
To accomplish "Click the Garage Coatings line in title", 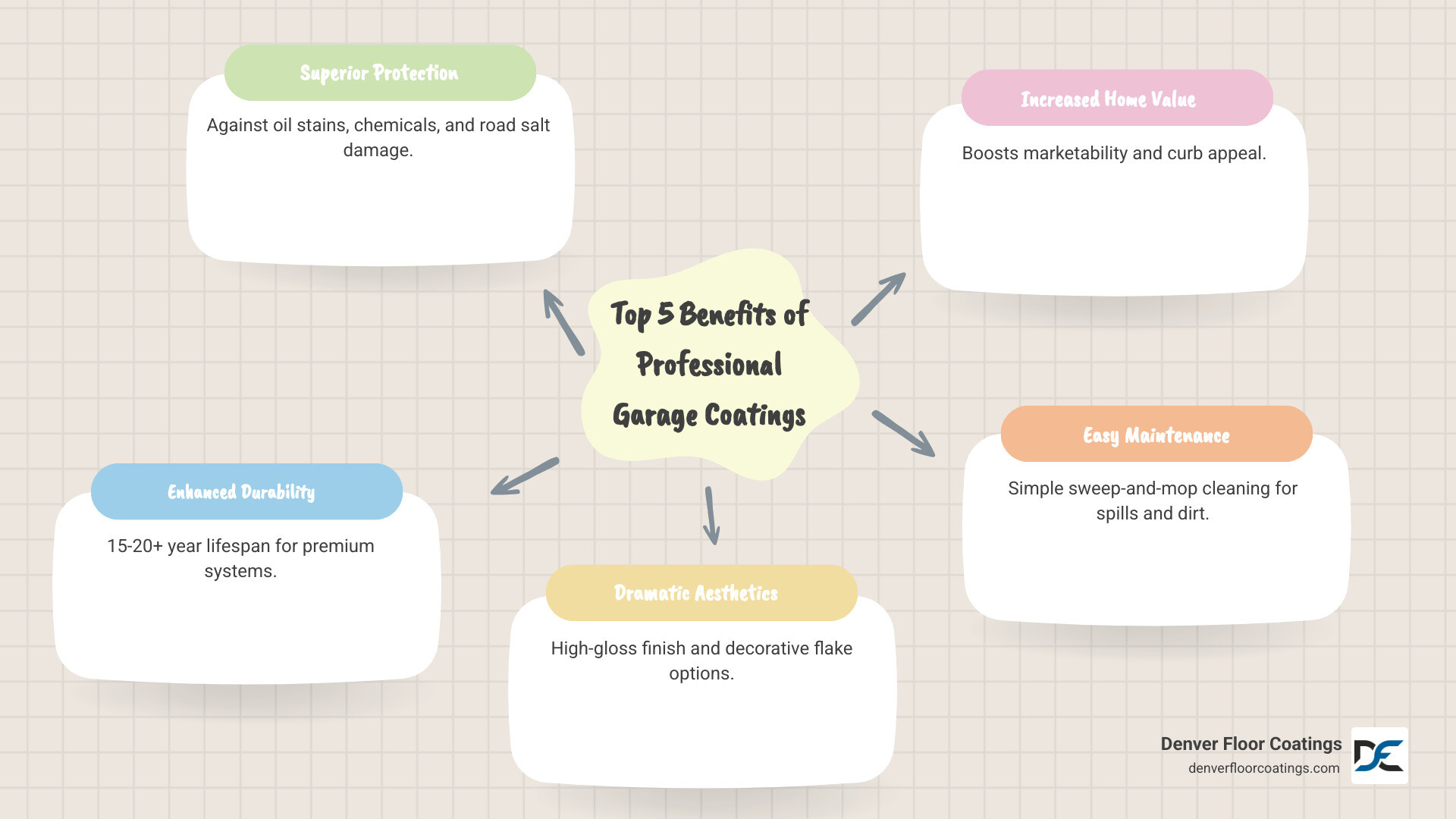I will point(709,416).
